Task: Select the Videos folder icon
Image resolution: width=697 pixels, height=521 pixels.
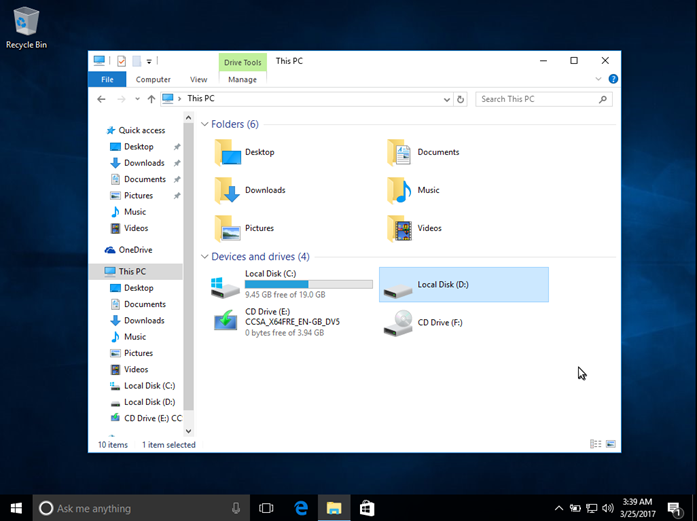Action: coord(399,228)
